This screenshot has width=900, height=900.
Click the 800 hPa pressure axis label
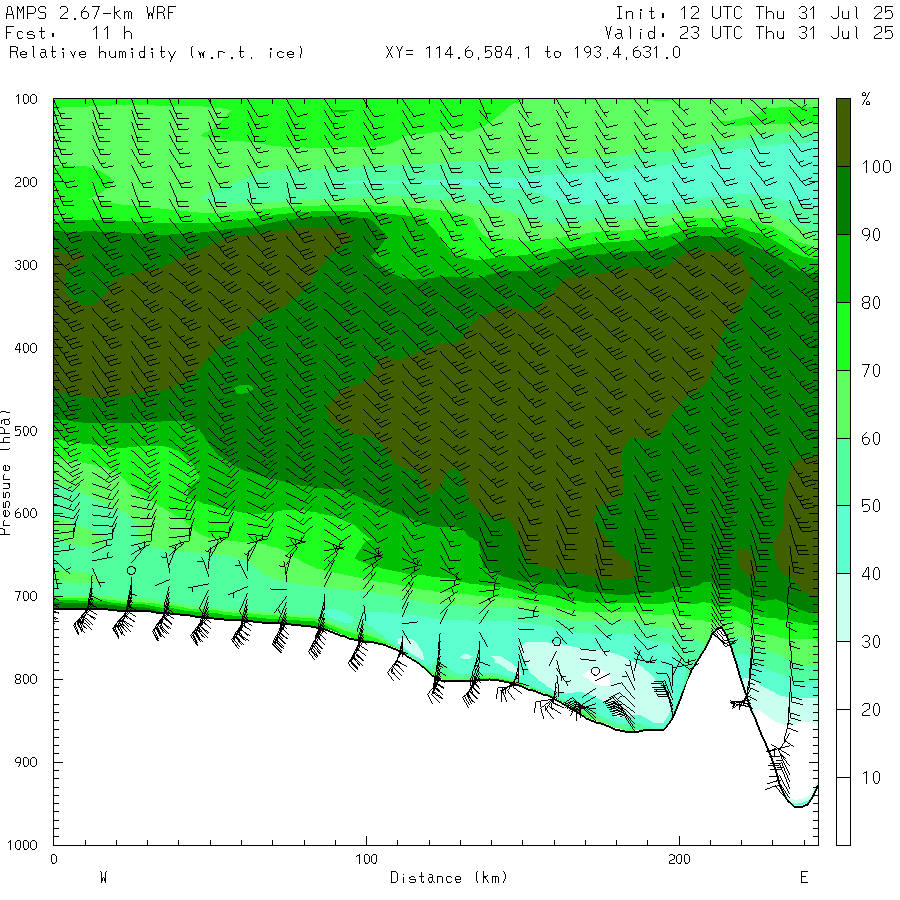click(x=26, y=679)
